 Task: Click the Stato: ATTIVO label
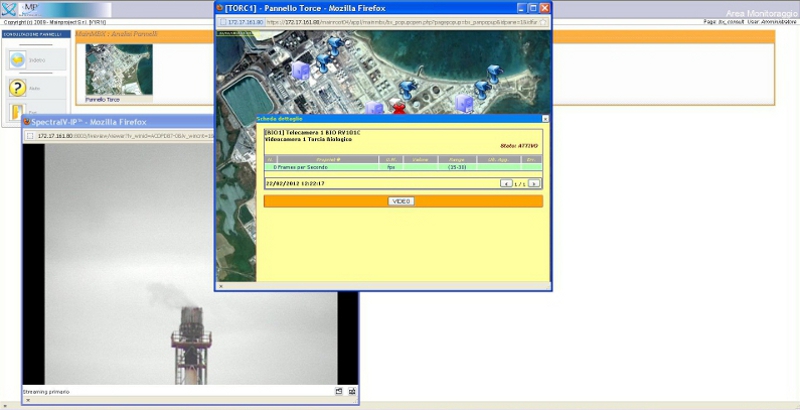coord(519,146)
